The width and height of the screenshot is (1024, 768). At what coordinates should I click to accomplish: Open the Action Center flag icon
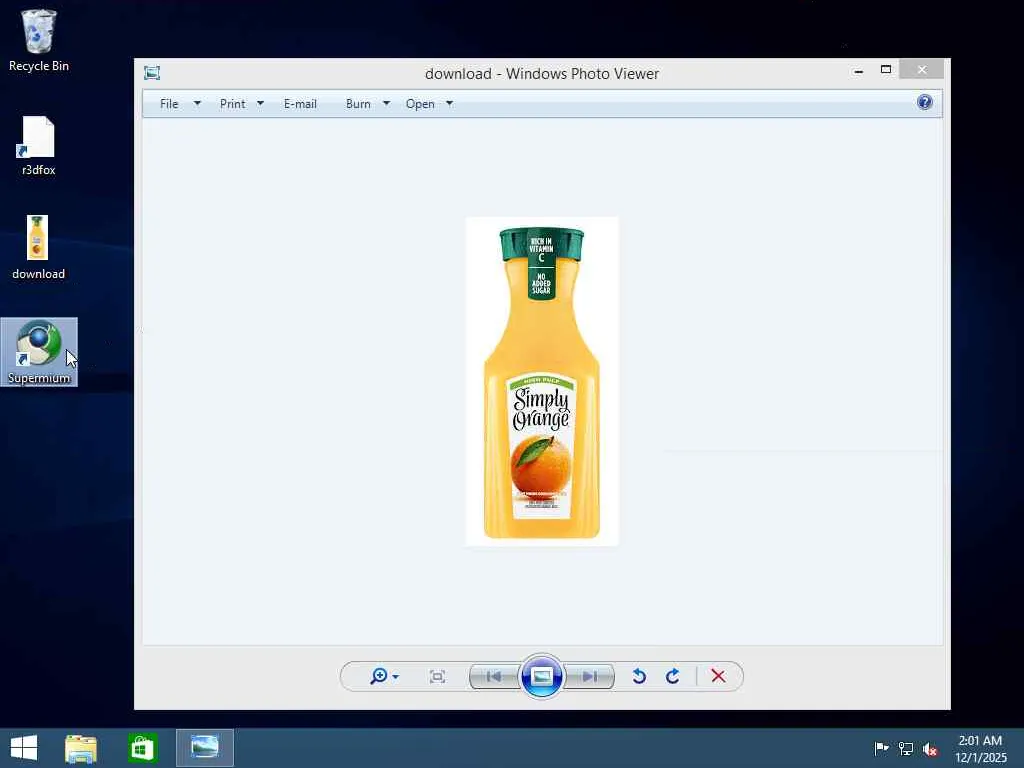tap(881, 748)
